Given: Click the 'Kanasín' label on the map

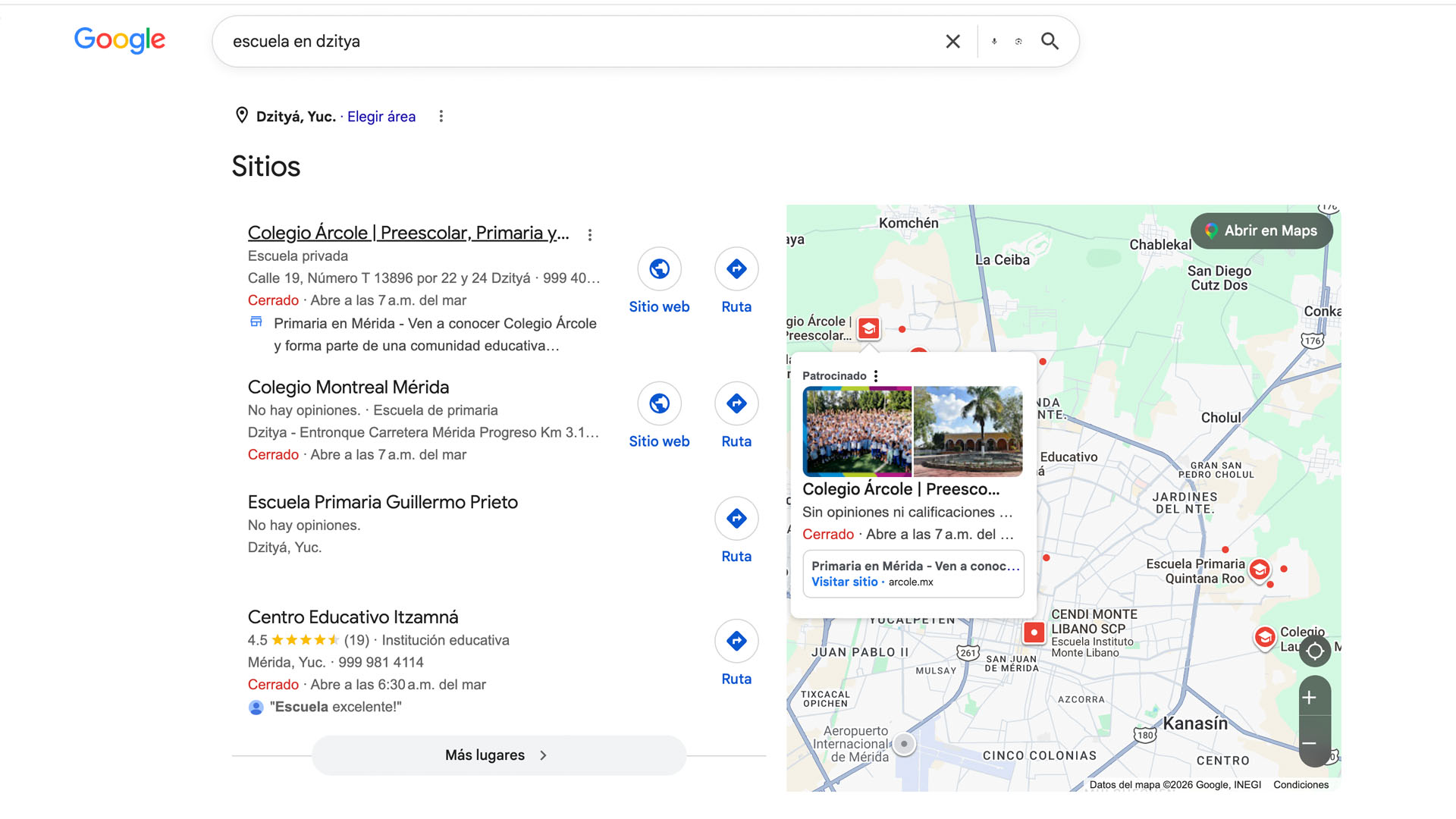Looking at the screenshot, I should click(1196, 723).
